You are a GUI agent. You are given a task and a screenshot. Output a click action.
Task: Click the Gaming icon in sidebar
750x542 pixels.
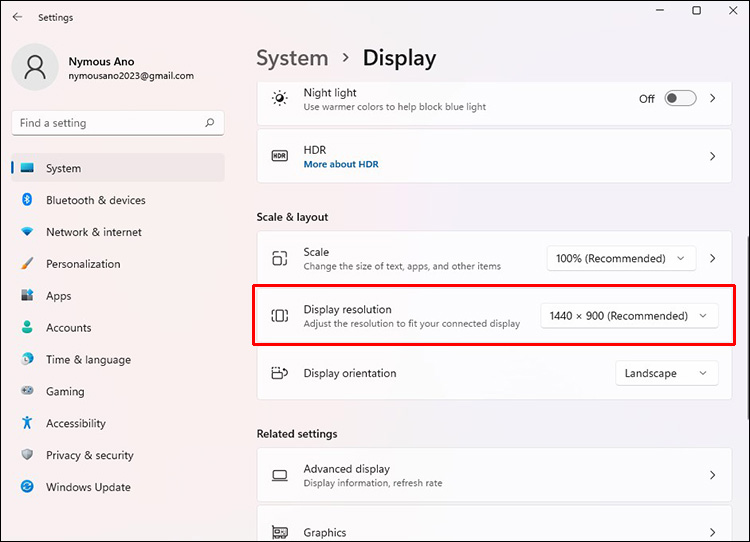click(27, 391)
